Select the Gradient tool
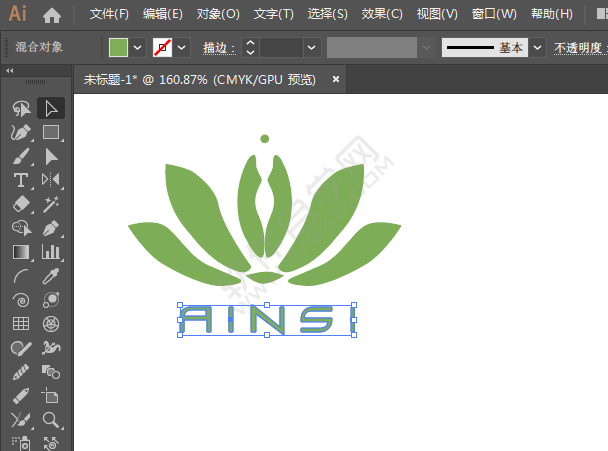This screenshot has height=451, width=608. click(21, 252)
